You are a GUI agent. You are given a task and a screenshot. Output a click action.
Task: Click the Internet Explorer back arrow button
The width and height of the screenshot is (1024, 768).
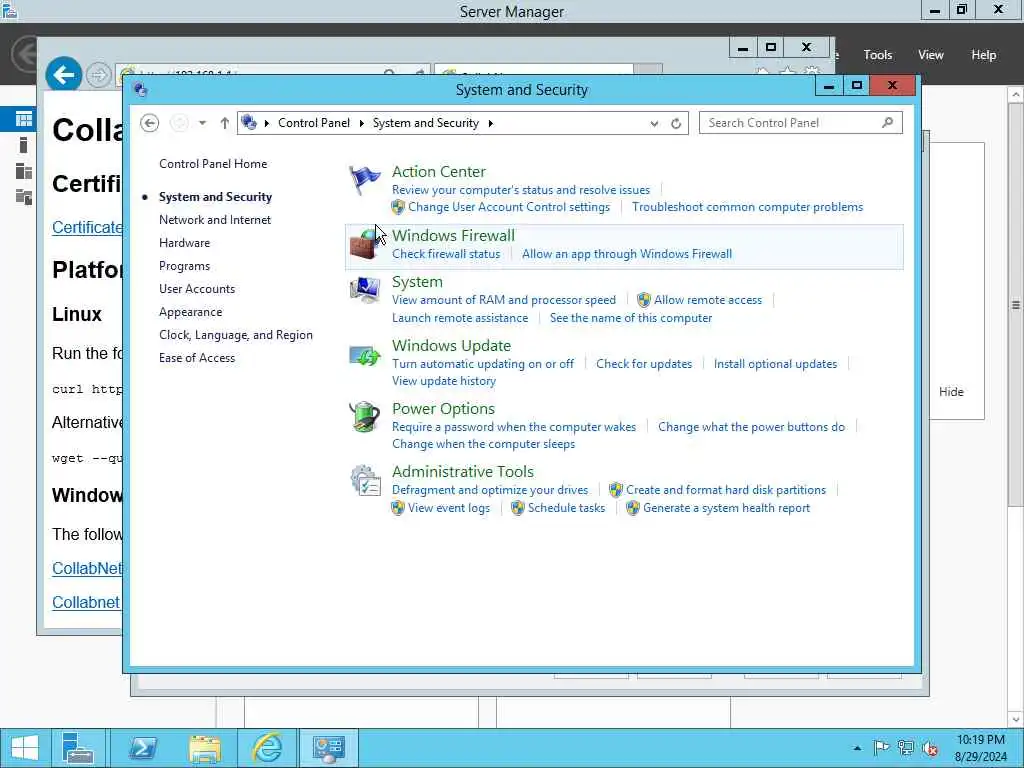pos(63,75)
